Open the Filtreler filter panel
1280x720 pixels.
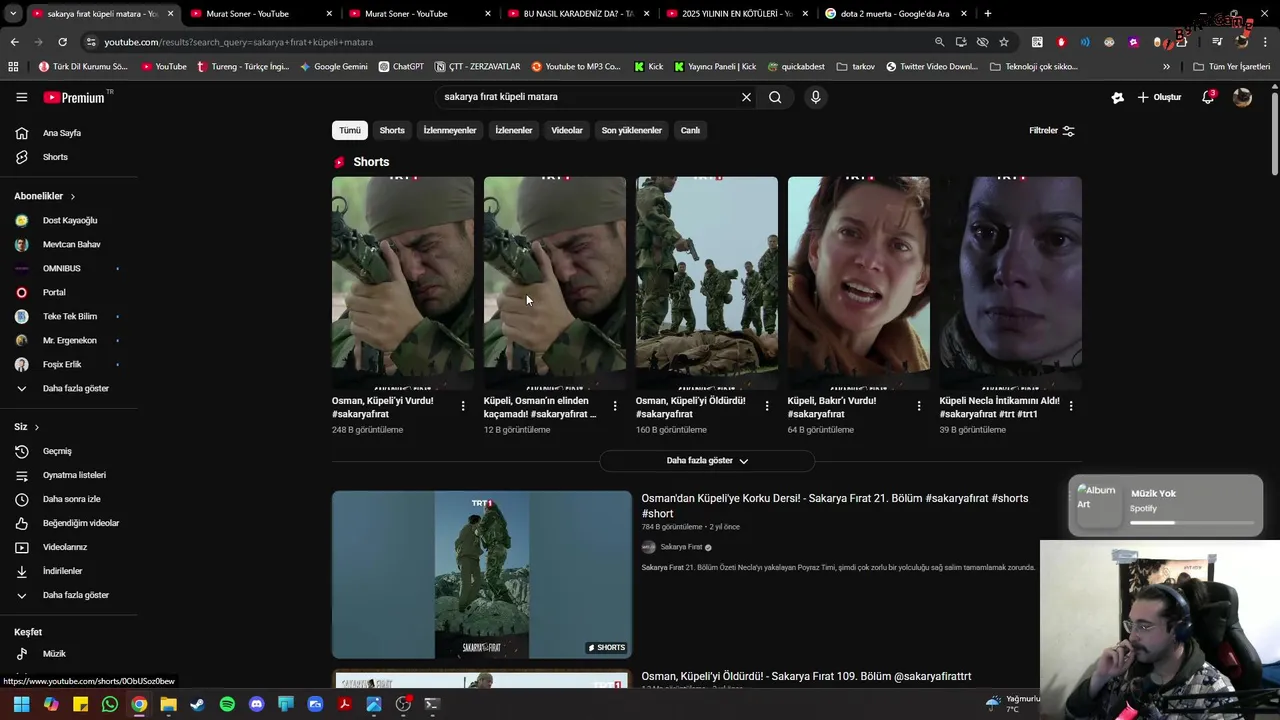point(1052,130)
